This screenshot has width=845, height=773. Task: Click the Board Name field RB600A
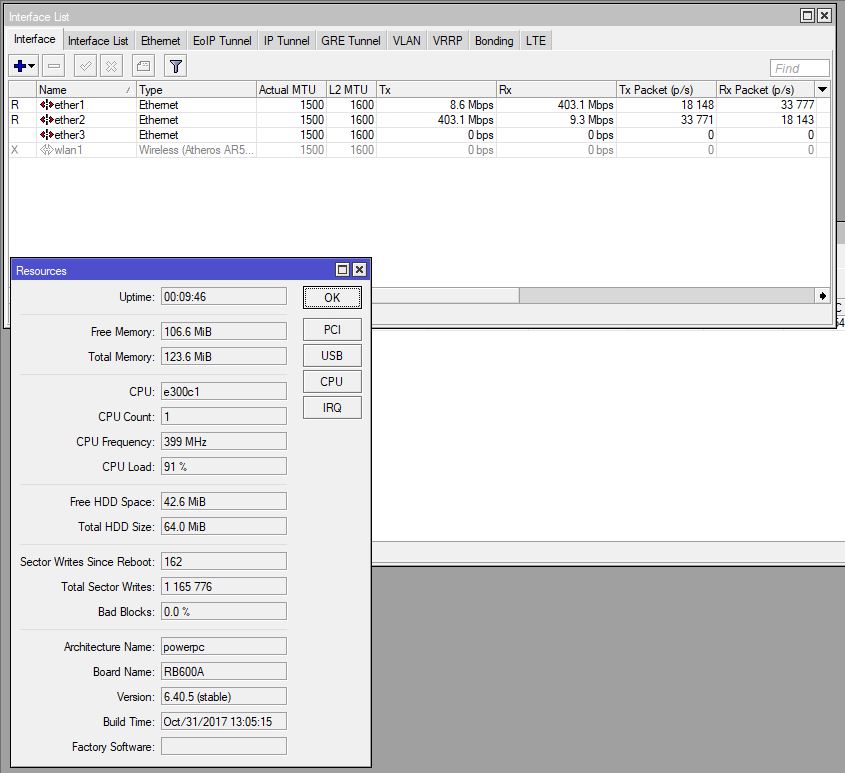click(224, 671)
